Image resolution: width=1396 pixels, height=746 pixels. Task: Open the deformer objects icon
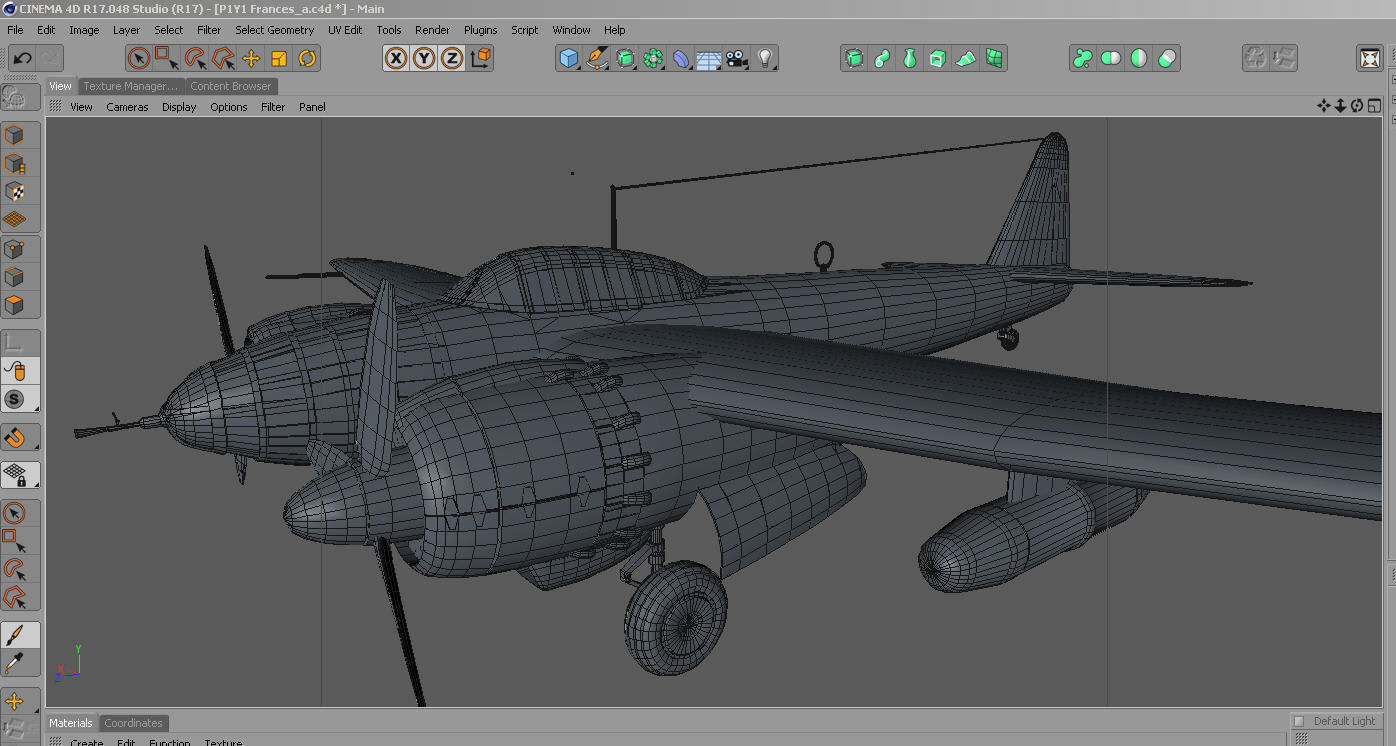[x=681, y=58]
